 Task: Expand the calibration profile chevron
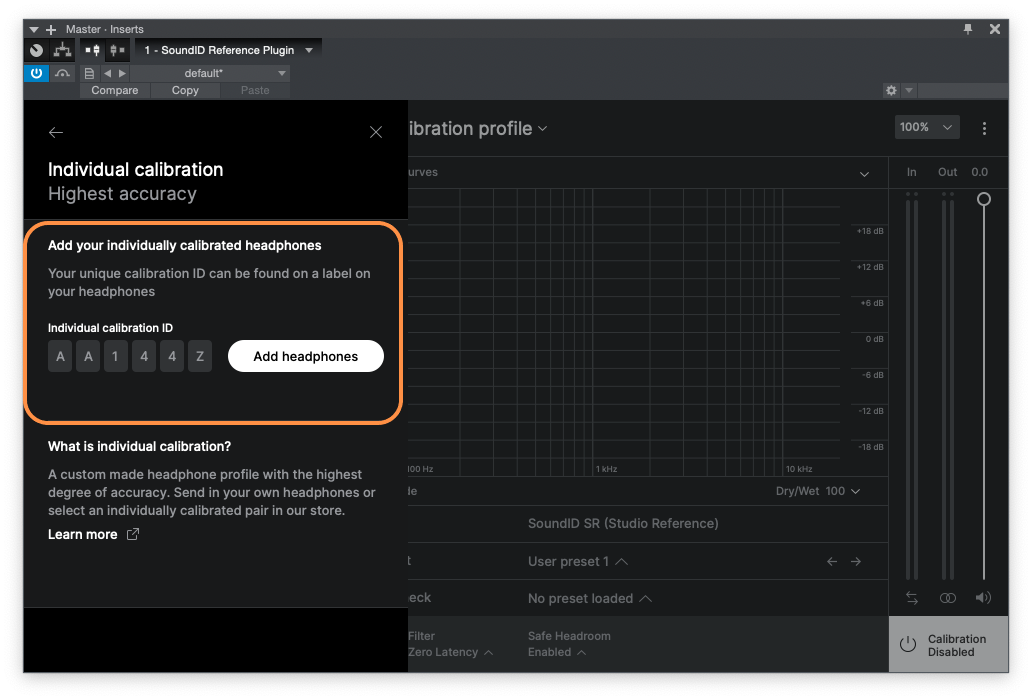click(542, 128)
